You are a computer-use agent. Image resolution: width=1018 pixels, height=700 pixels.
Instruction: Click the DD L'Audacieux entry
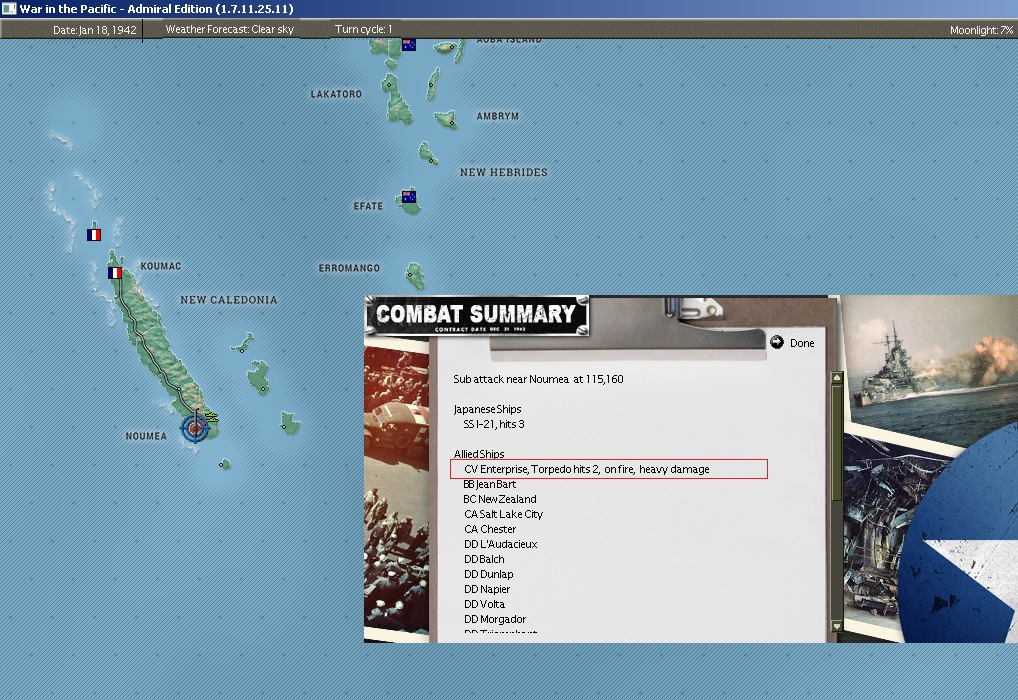[x=501, y=544]
